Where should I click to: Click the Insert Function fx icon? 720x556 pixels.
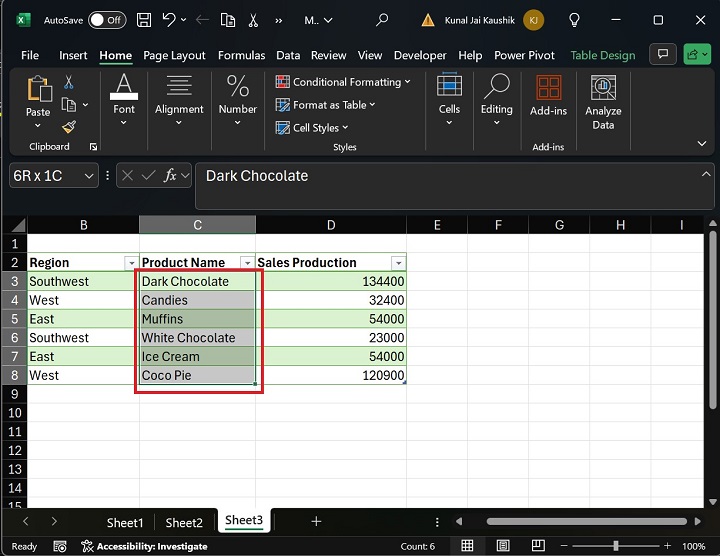tap(171, 176)
